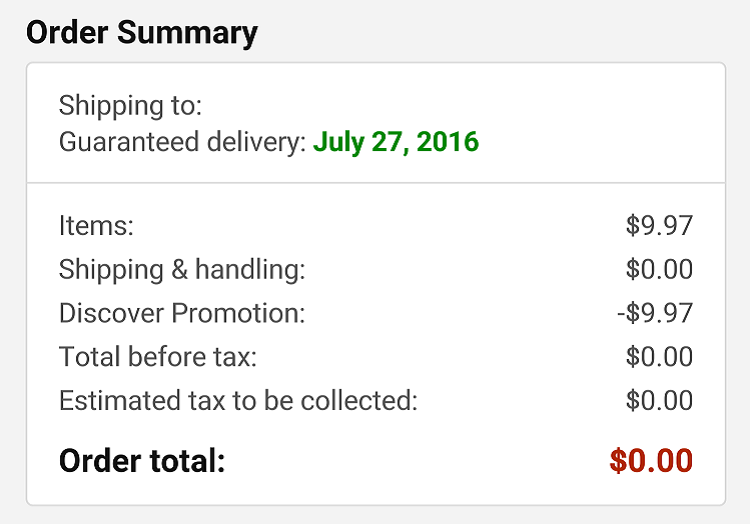
Task: Click the Order Summary heading
Action: pyautogui.click(x=142, y=33)
